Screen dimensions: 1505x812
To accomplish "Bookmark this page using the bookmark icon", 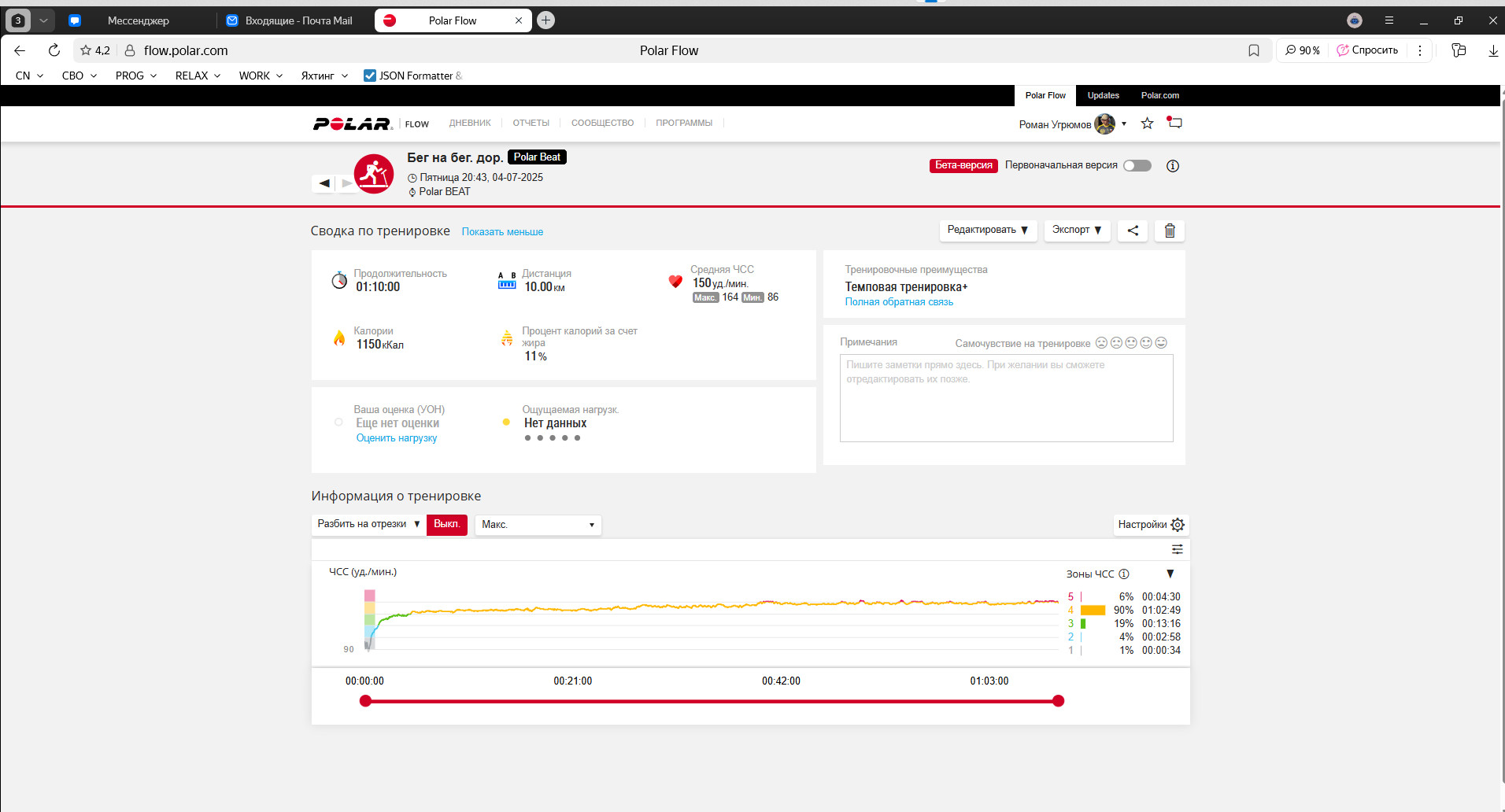I will (1254, 50).
